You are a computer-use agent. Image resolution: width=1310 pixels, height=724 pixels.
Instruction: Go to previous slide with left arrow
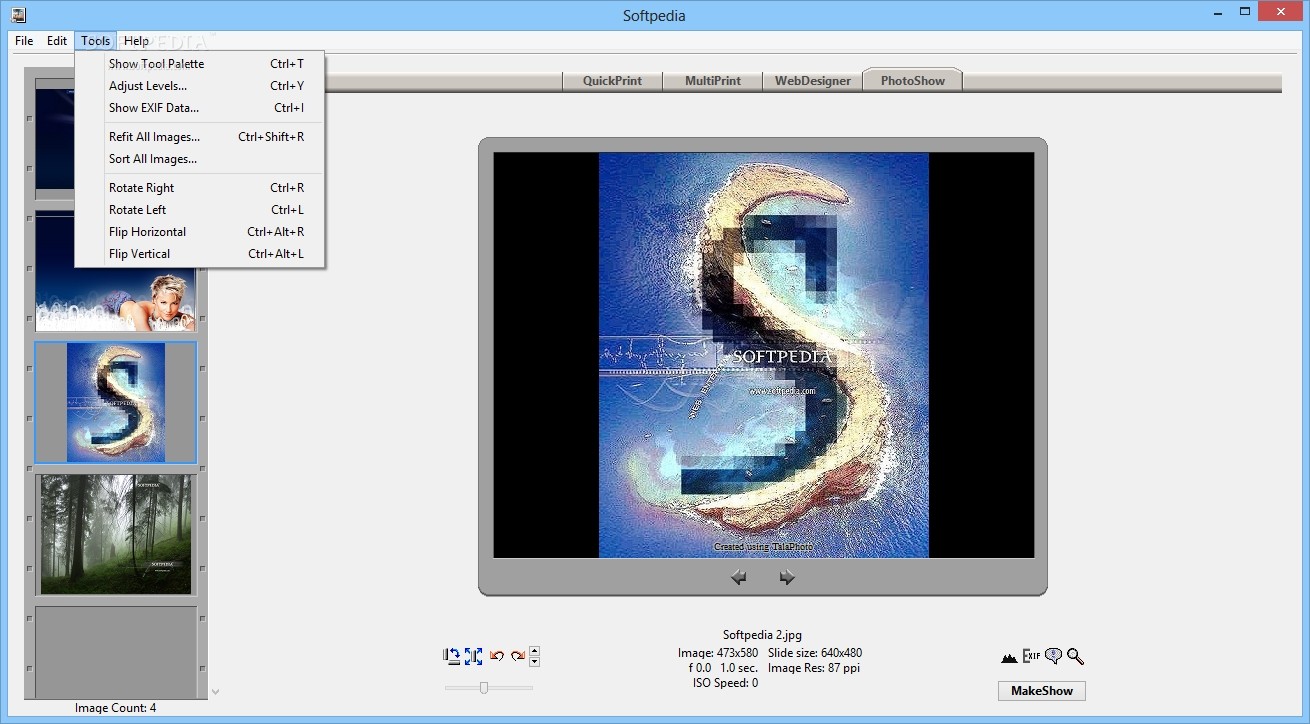(739, 577)
